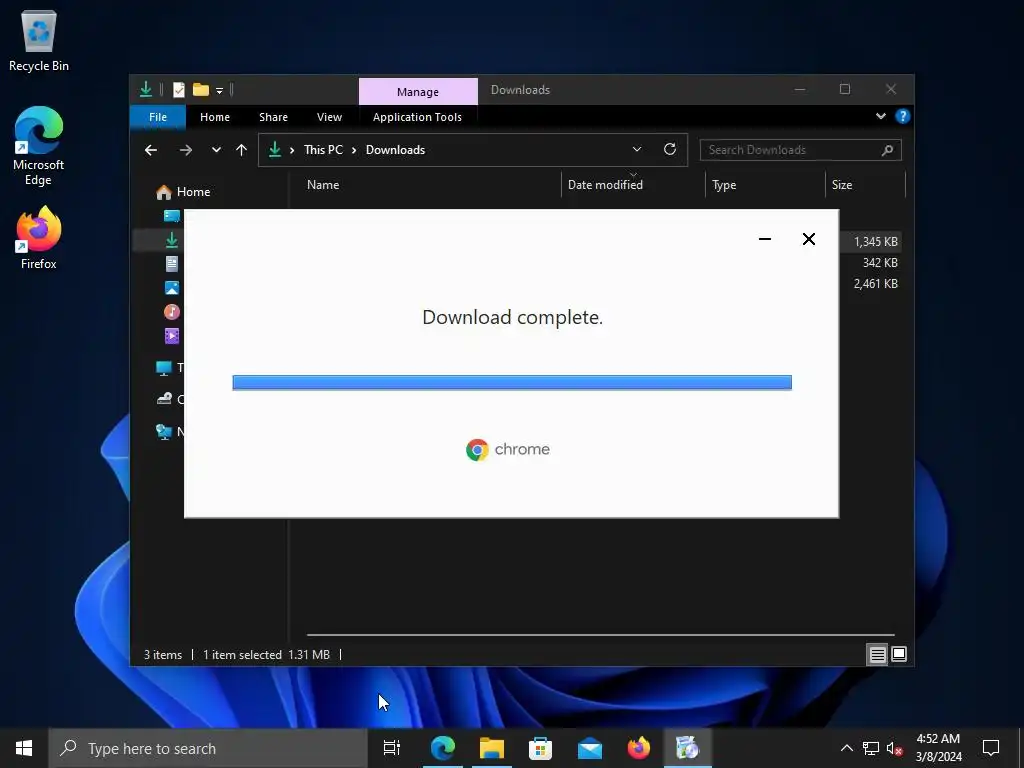Click the taskbar search box
This screenshot has width=1024, height=768.
pos(208,748)
